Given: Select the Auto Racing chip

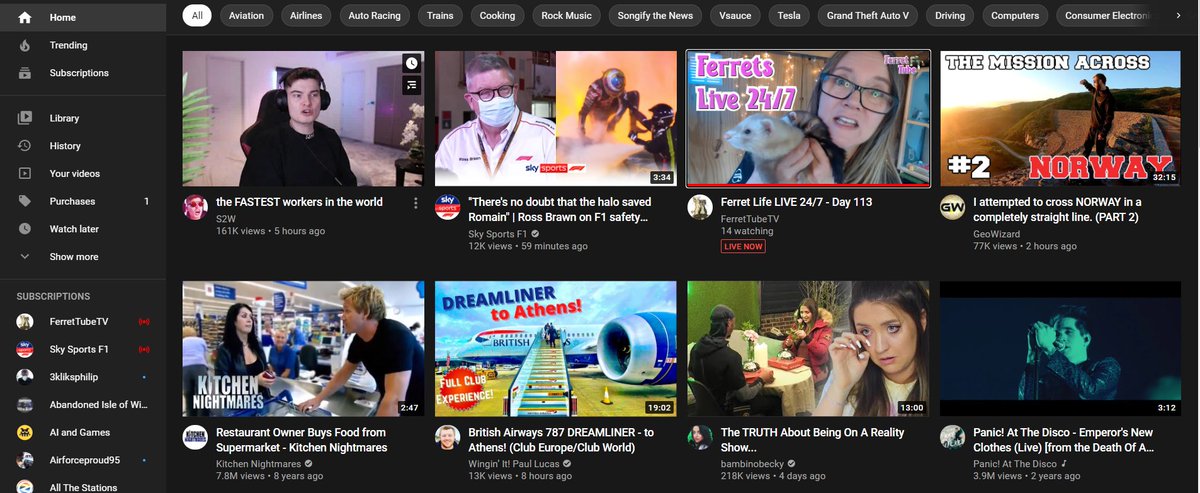Looking at the screenshot, I should pyautogui.click(x=373, y=16).
